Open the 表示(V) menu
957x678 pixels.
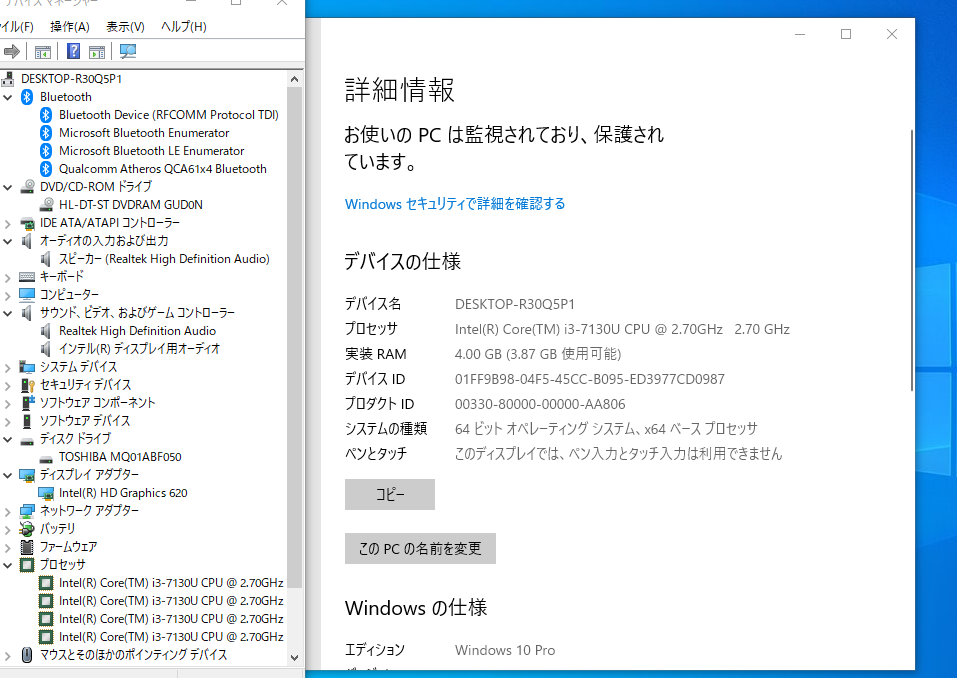pos(125,27)
